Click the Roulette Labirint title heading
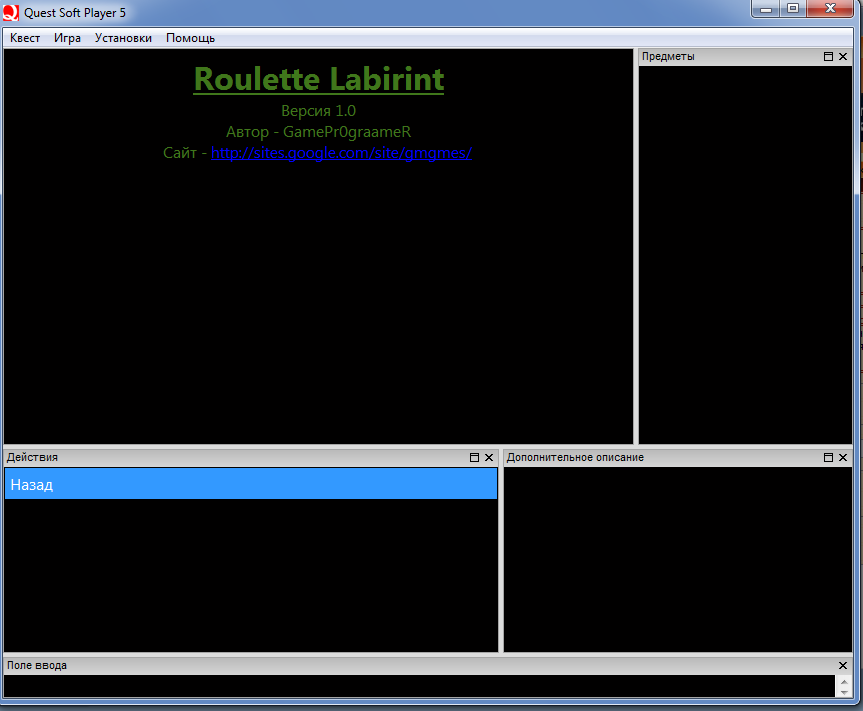Viewport: 863px width, 711px height. (319, 79)
